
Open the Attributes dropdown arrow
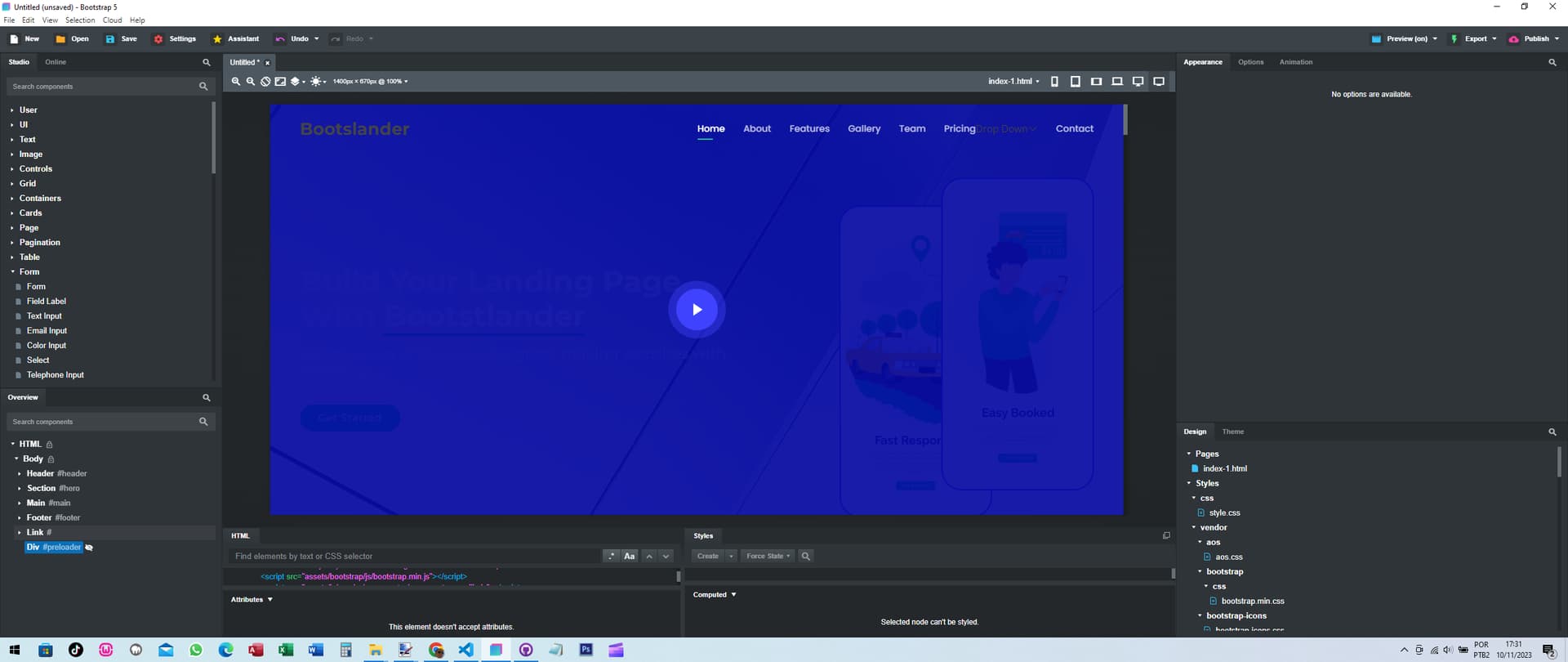pyautogui.click(x=270, y=600)
